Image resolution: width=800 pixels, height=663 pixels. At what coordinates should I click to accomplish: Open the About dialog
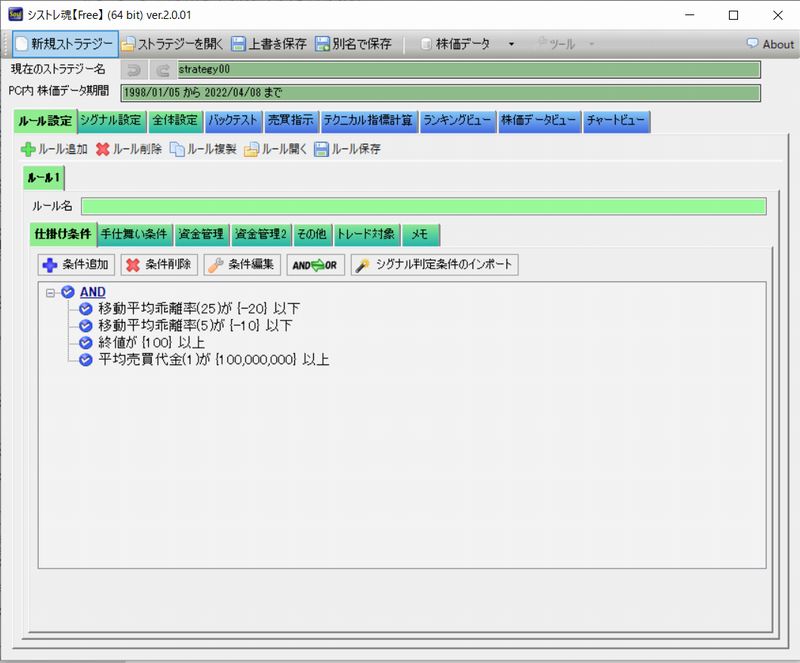(770, 44)
